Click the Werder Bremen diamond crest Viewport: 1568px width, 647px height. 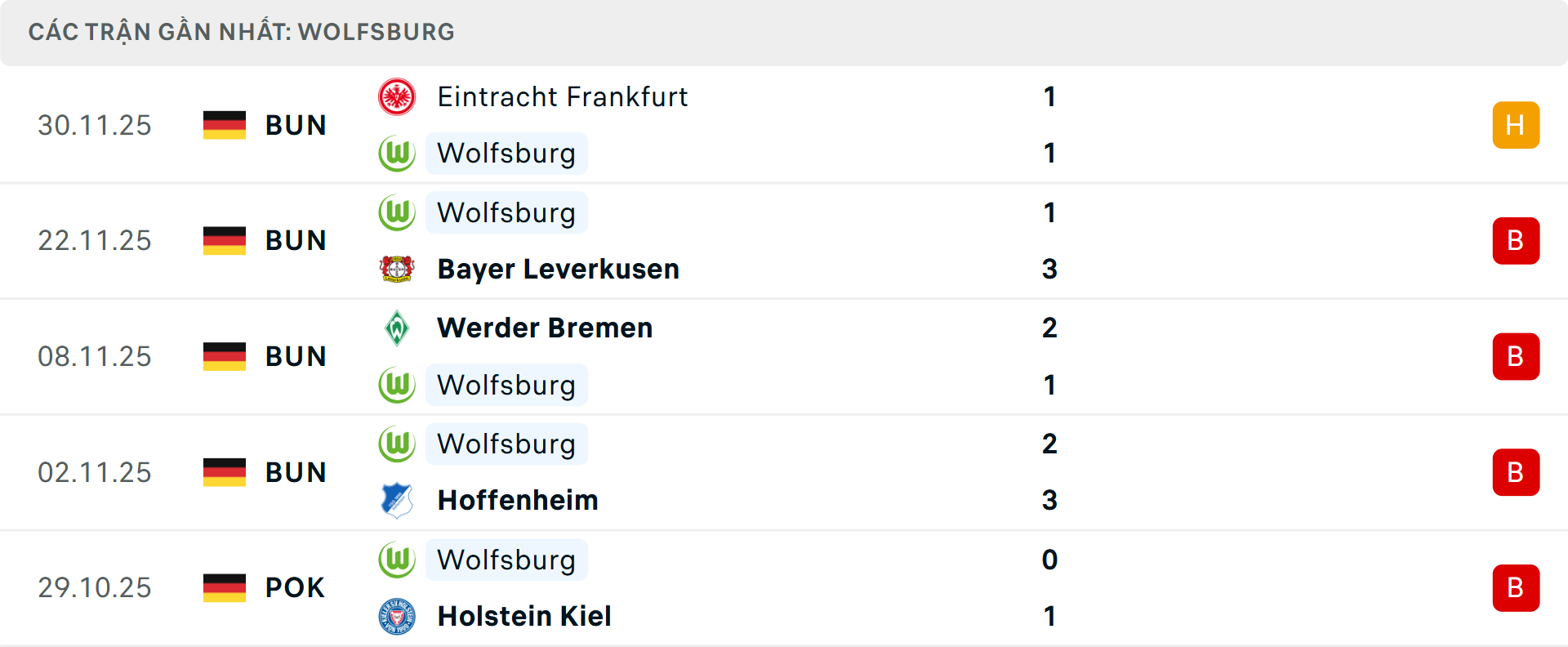point(397,328)
